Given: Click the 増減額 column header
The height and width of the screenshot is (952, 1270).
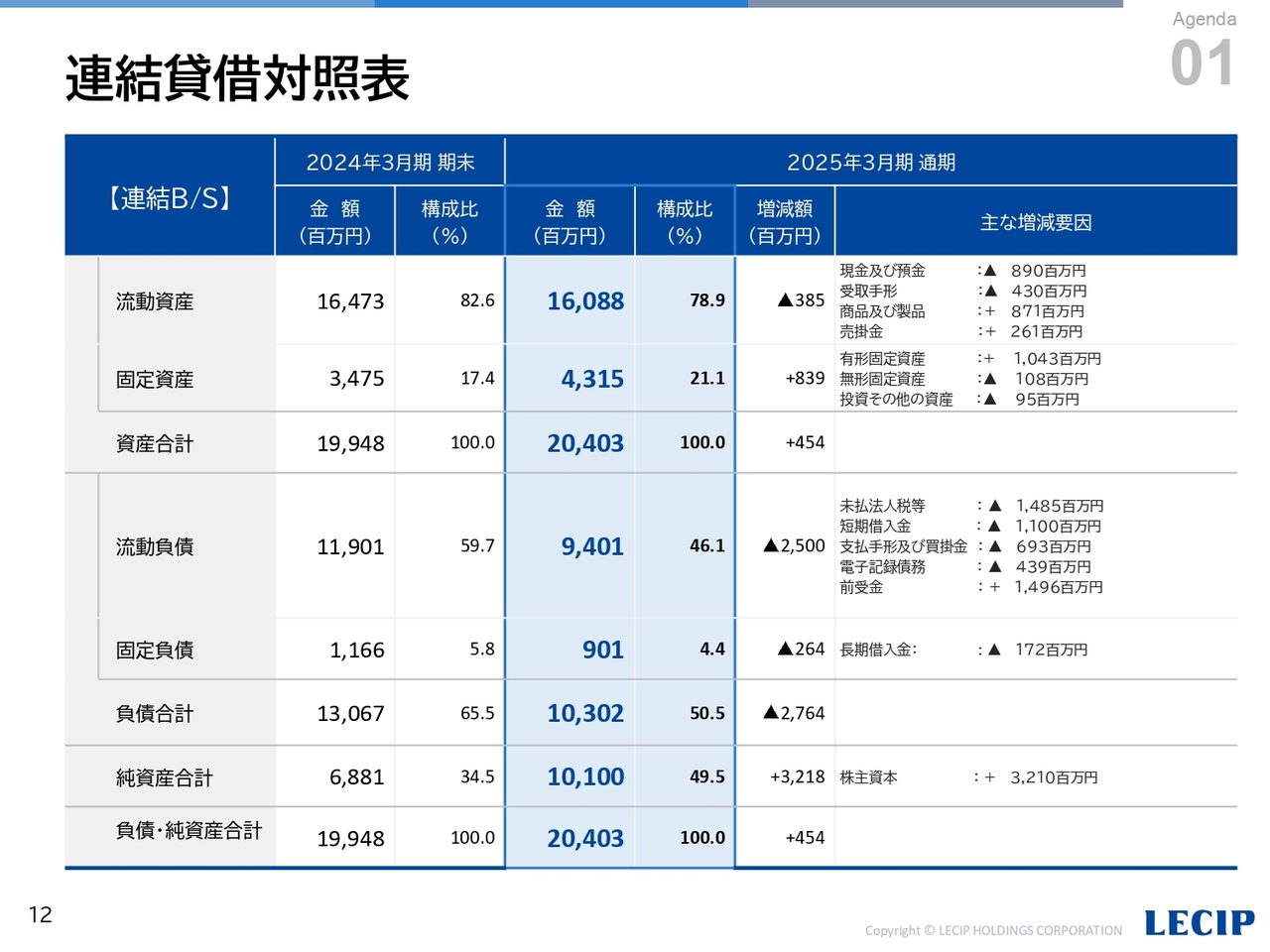Looking at the screenshot, I should pyautogui.click(x=784, y=221).
